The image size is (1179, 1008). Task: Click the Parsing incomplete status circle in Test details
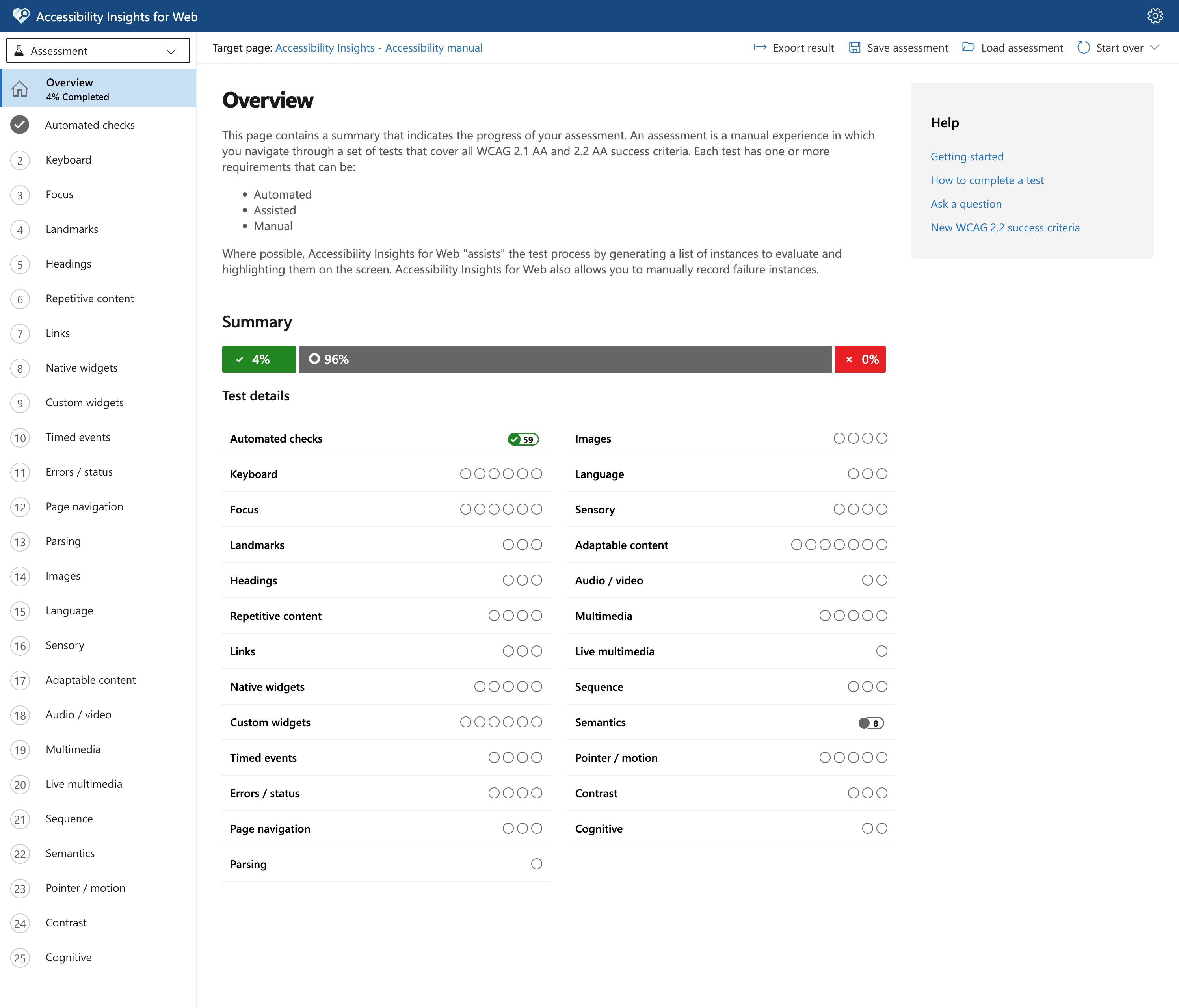(x=537, y=864)
